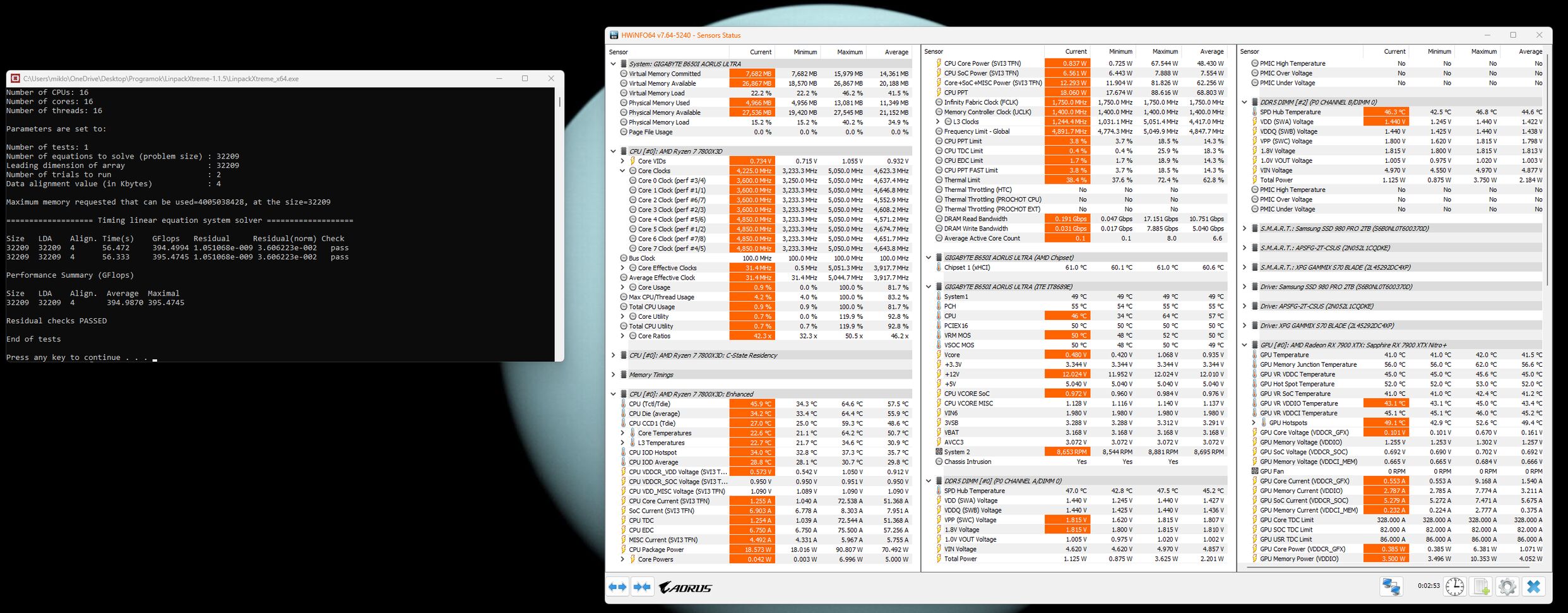Click the lightning icon beside the Vcore row
This screenshot has height=613, width=1568.
point(939,355)
